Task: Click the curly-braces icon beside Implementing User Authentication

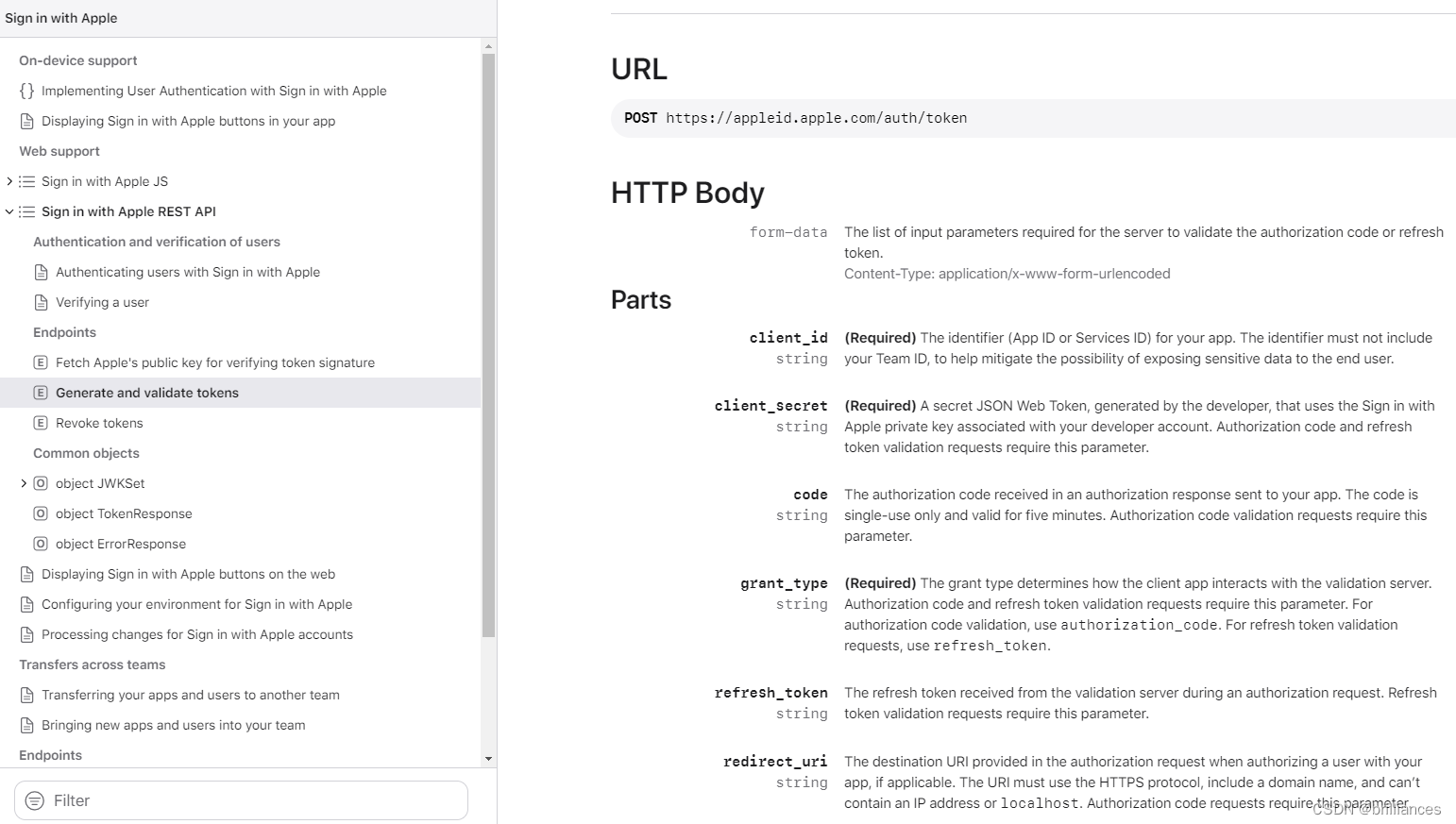Action: (26, 91)
